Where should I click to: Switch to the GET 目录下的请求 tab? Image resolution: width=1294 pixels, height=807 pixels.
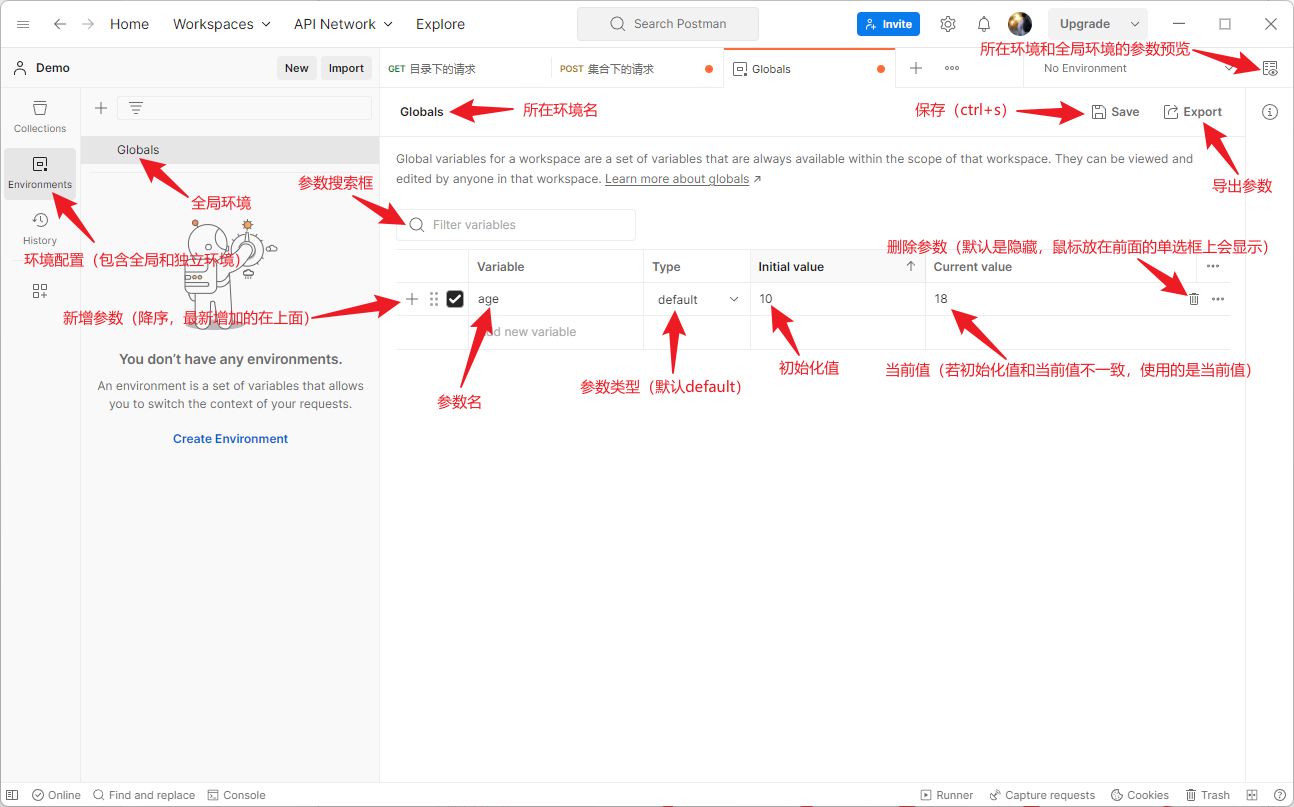click(465, 69)
